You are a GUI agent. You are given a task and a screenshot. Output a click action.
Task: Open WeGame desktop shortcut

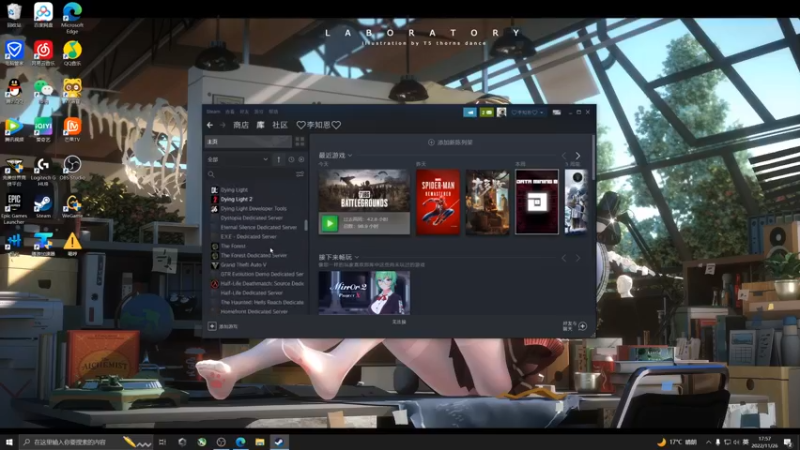[72, 206]
